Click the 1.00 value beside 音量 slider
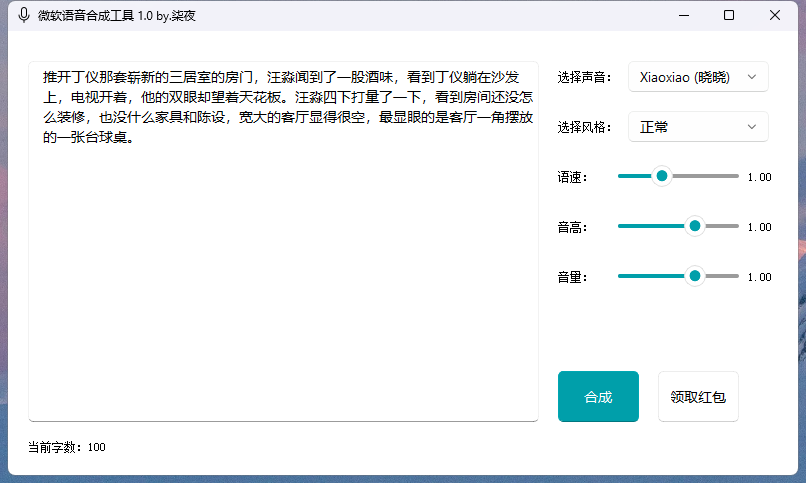Viewport: 806px width, 483px height. [759, 277]
